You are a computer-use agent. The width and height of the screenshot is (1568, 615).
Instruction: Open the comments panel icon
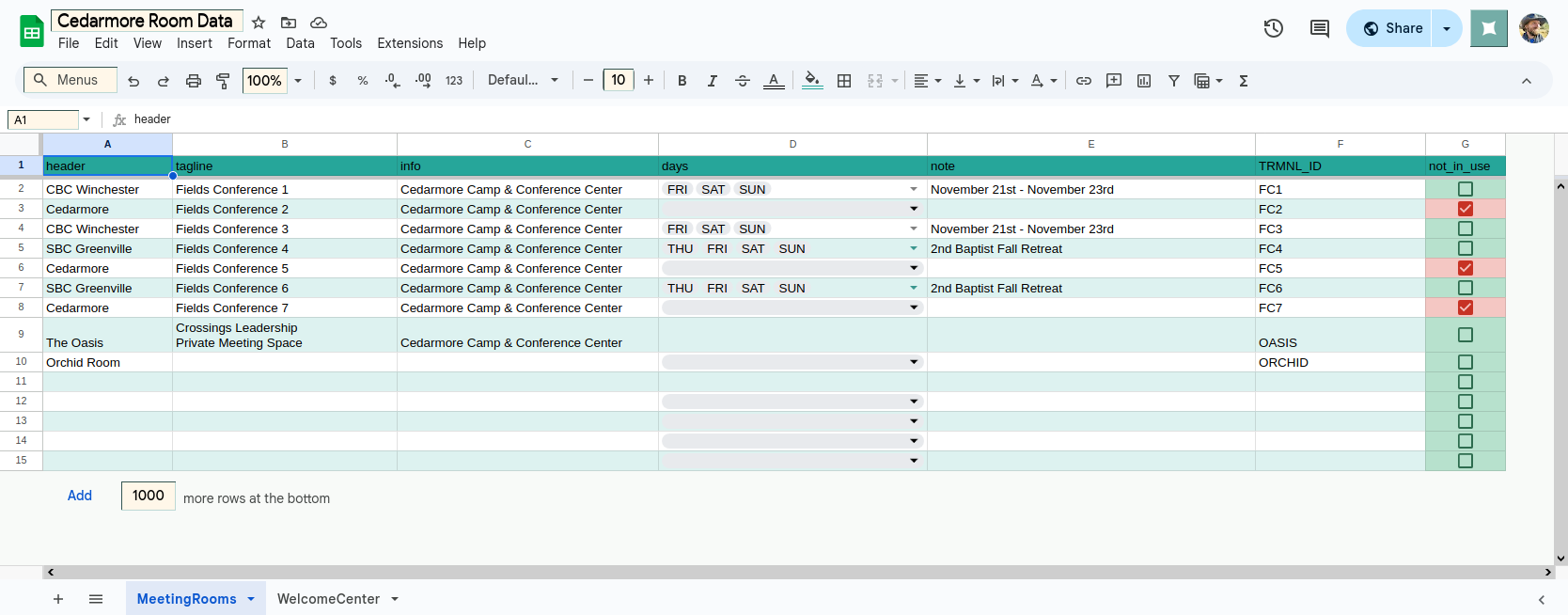1319,28
